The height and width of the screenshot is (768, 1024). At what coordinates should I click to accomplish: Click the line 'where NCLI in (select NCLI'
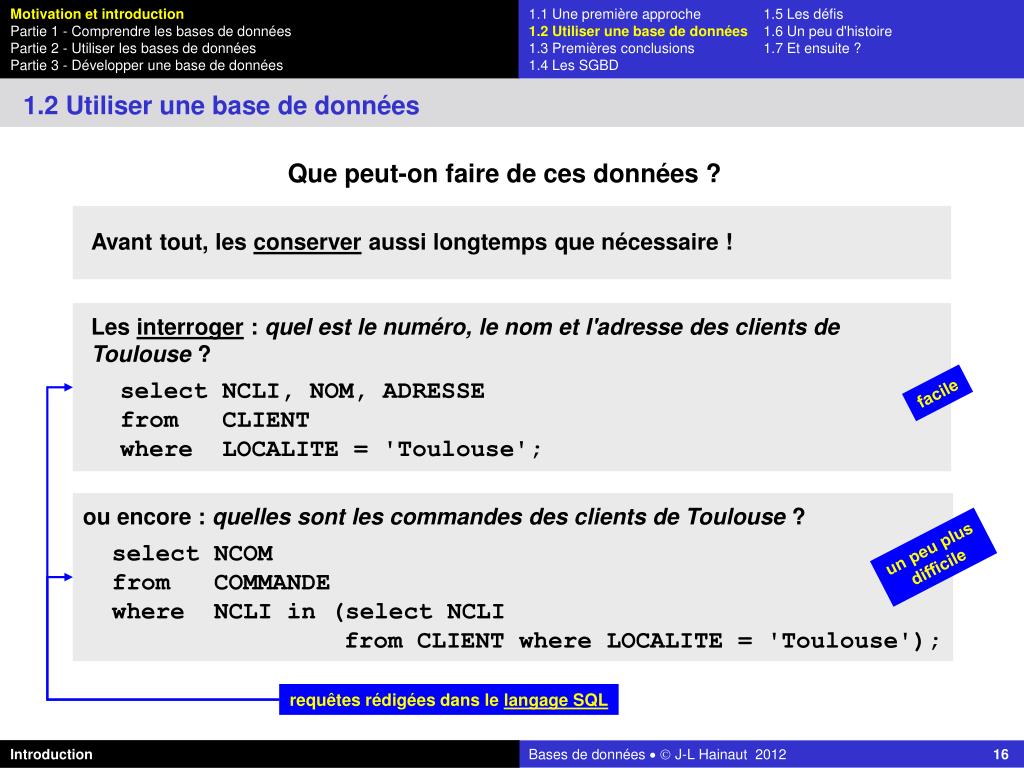[308, 611]
